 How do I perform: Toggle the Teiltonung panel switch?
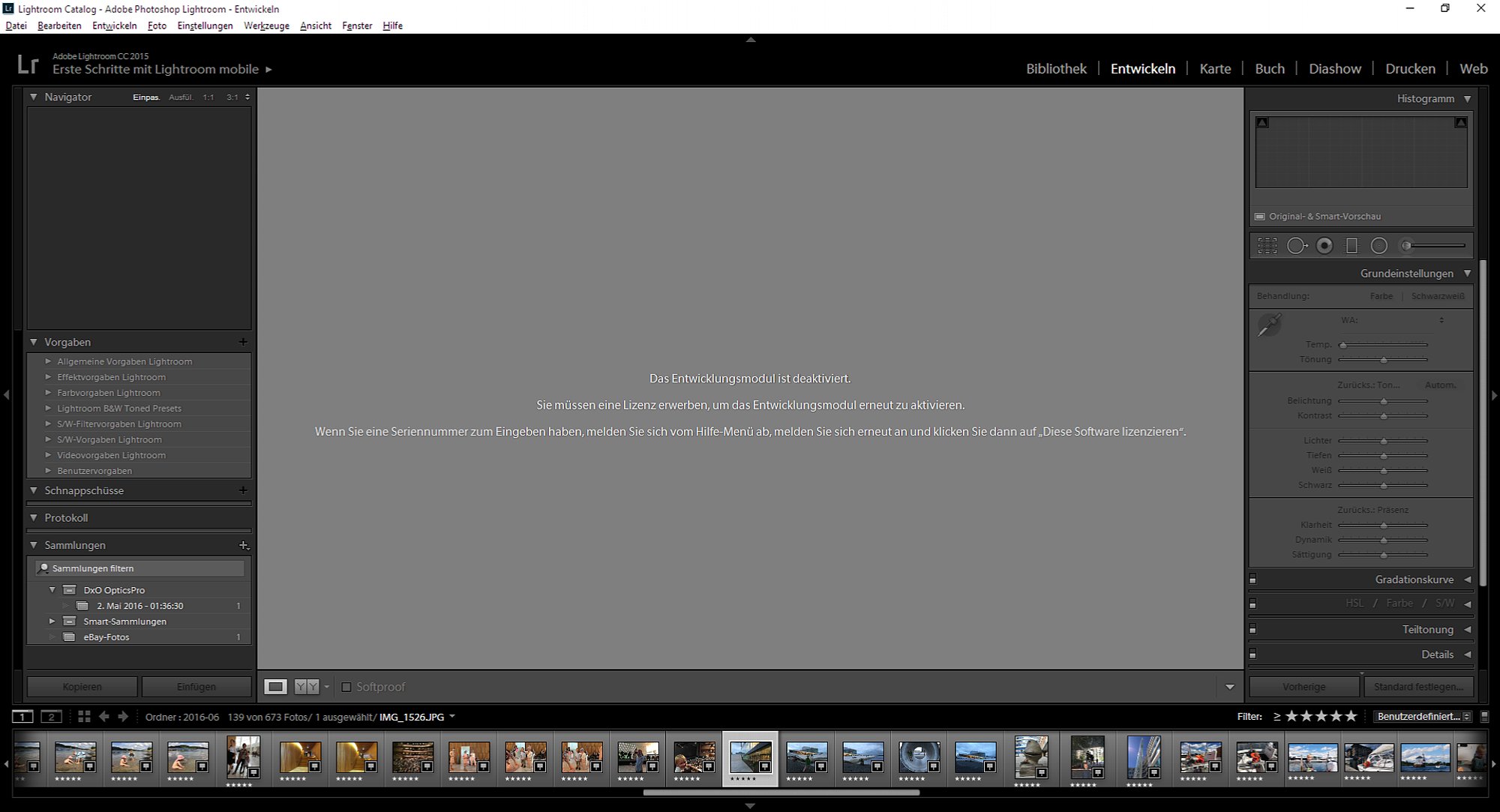(x=1252, y=630)
